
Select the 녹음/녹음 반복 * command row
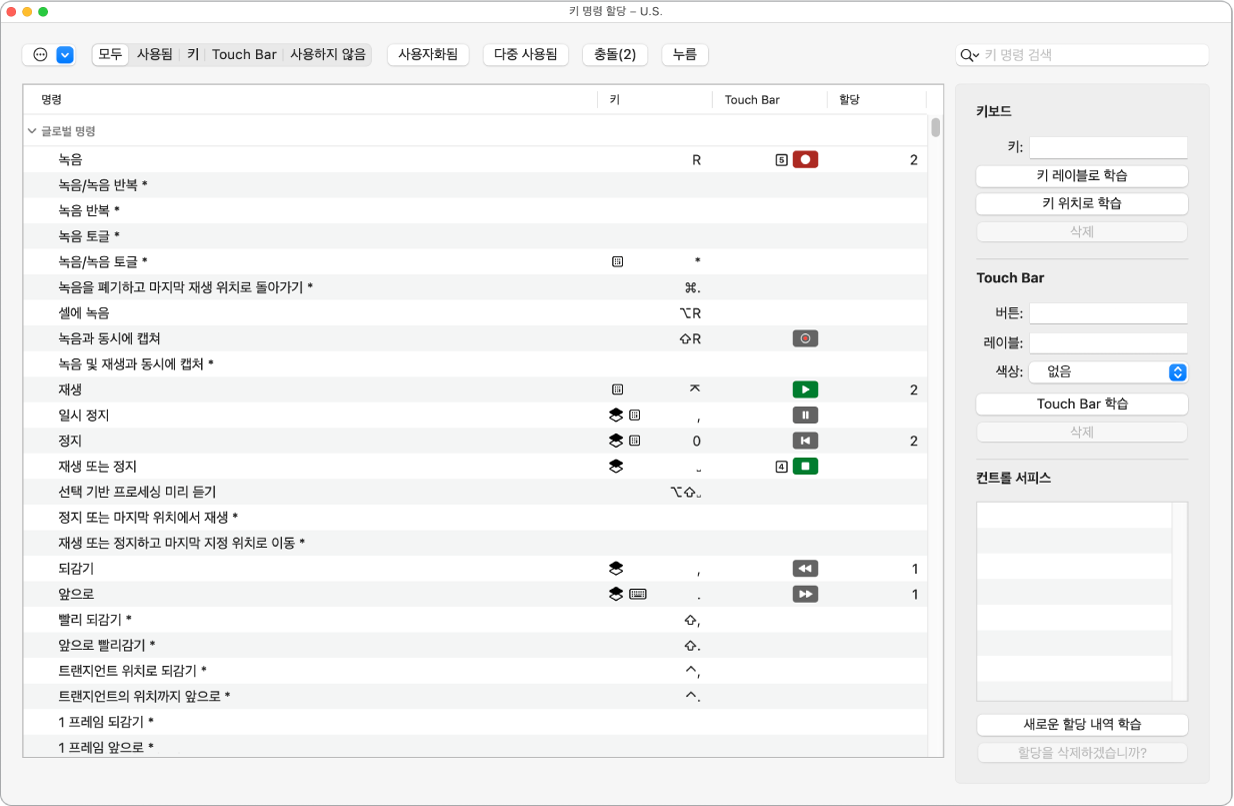tap(476, 185)
